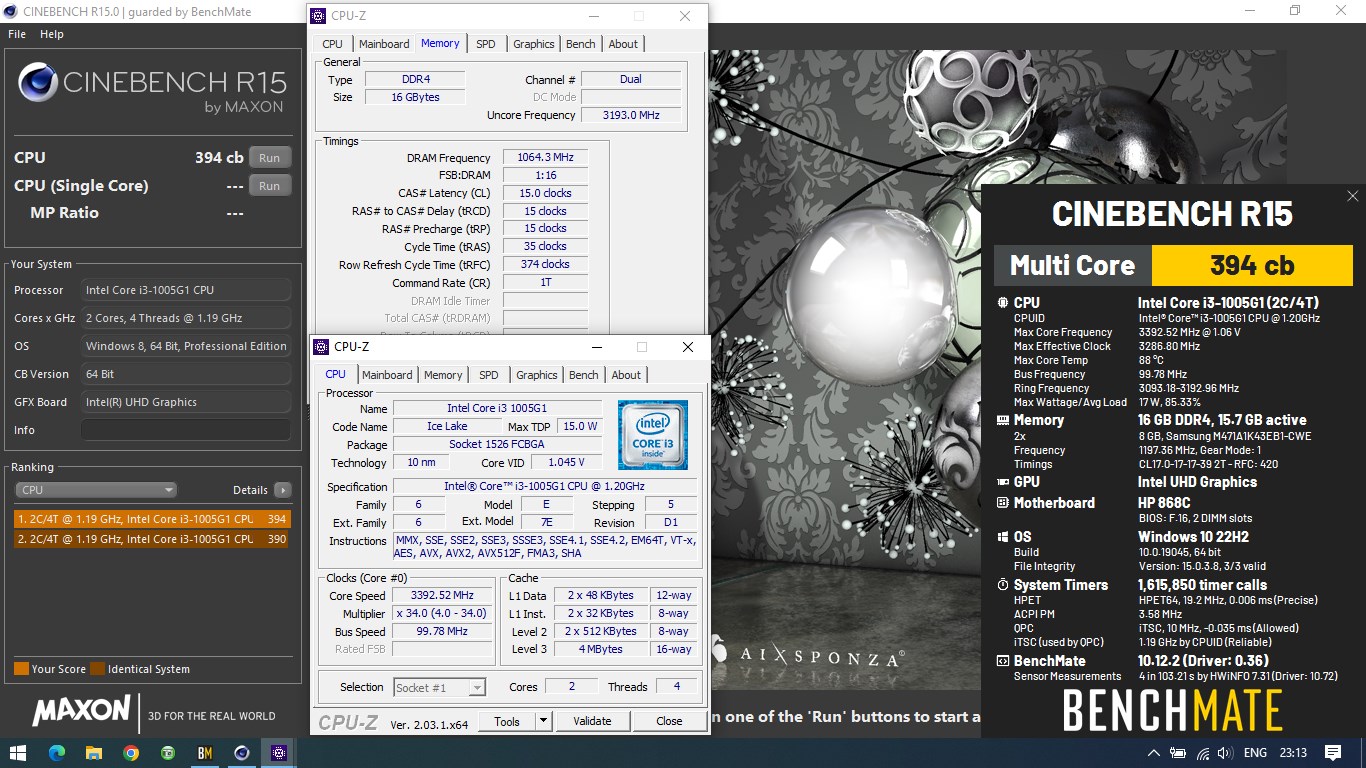Click the Intel Core i3 inside logo

(x=652, y=435)
